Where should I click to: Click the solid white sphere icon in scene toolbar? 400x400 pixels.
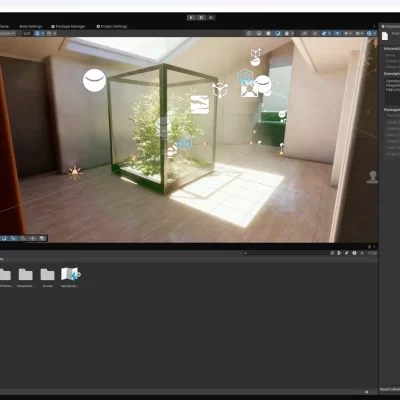[268, 33]
